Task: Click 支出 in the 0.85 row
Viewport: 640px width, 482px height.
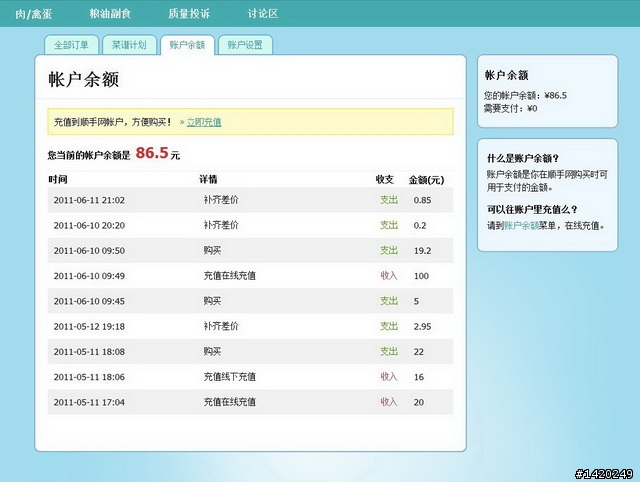Action: click(389, 200)
